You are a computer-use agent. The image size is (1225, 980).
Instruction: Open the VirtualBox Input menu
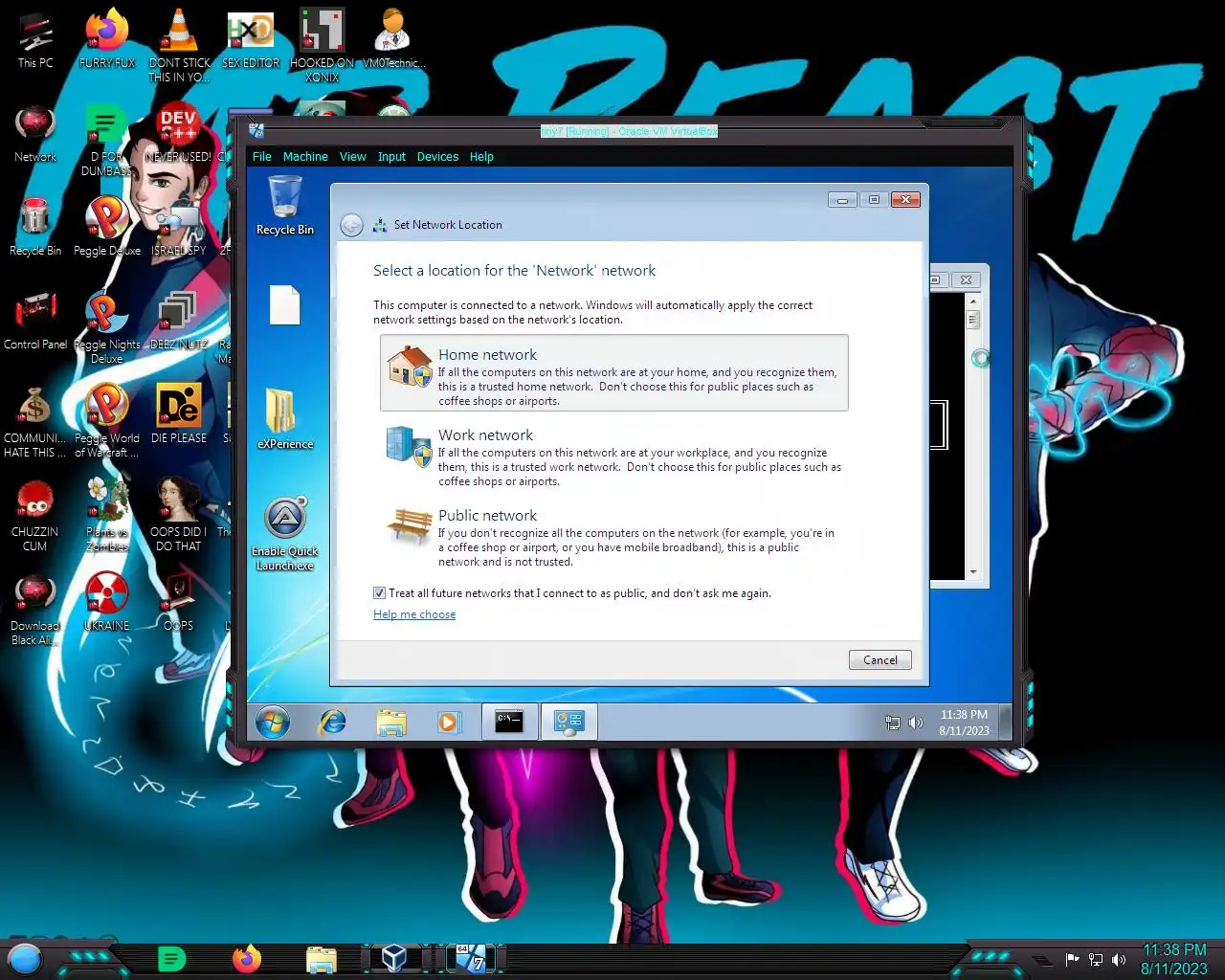tap(391, 157)
